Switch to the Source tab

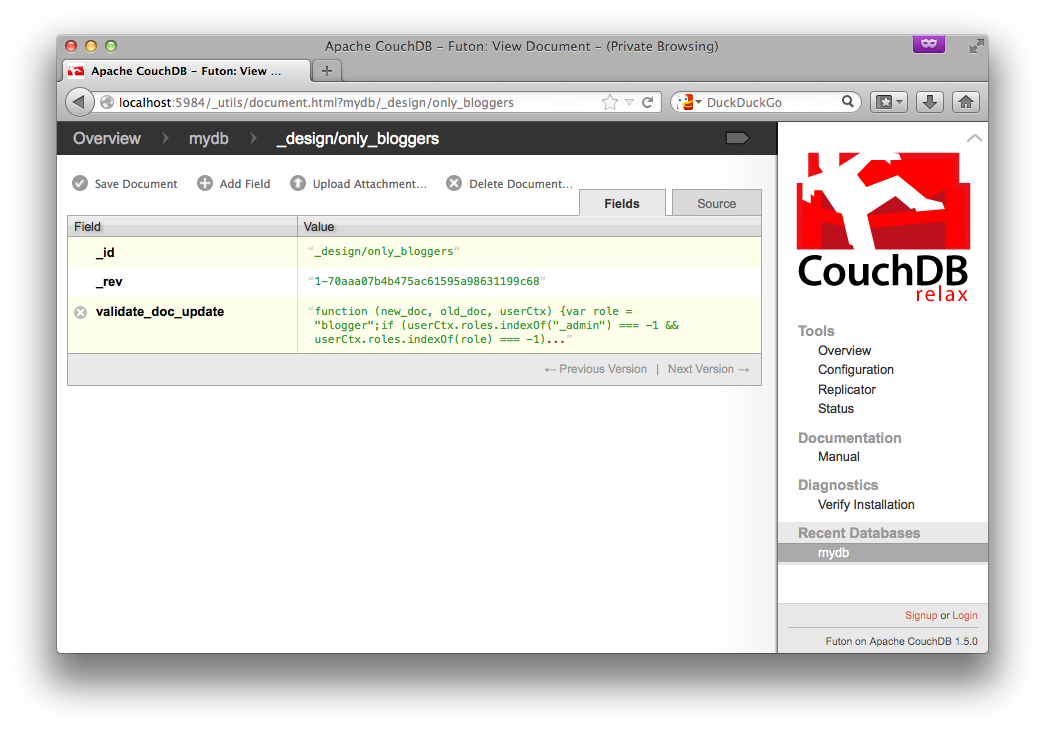click(x=716, y=203)
